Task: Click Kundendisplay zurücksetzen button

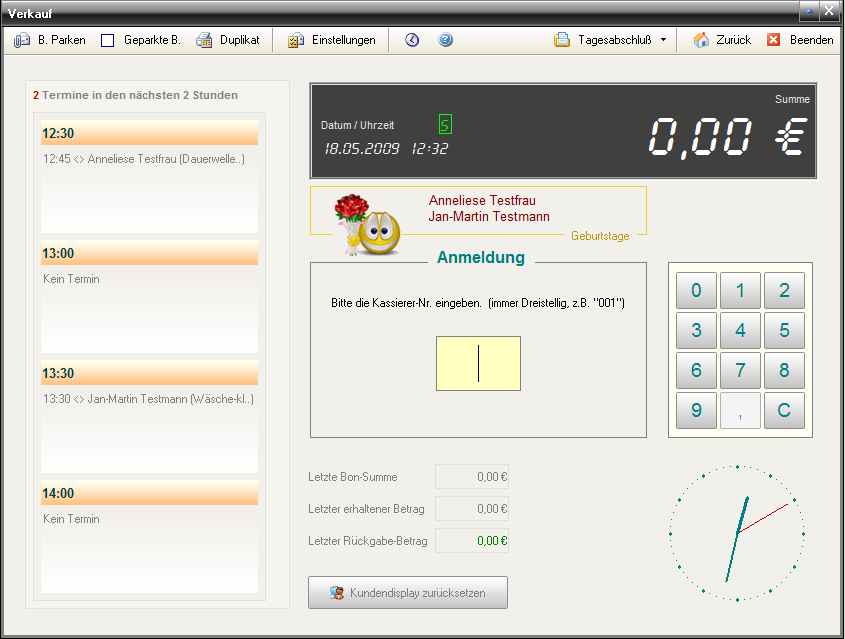Action: pyautogui.click(x=408, y=593)
